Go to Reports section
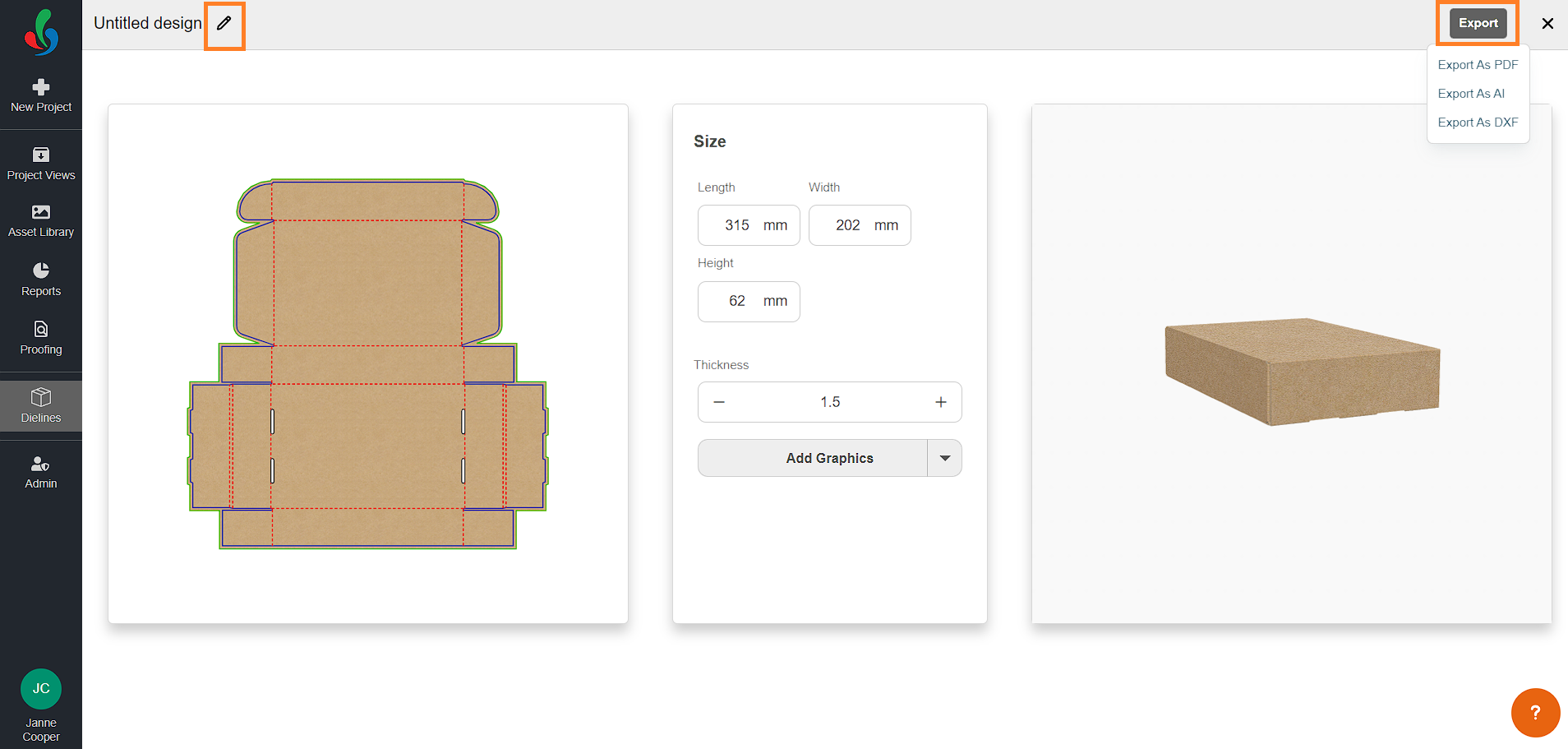Viewport: 1568px width, 749px height. pos(41,280)
